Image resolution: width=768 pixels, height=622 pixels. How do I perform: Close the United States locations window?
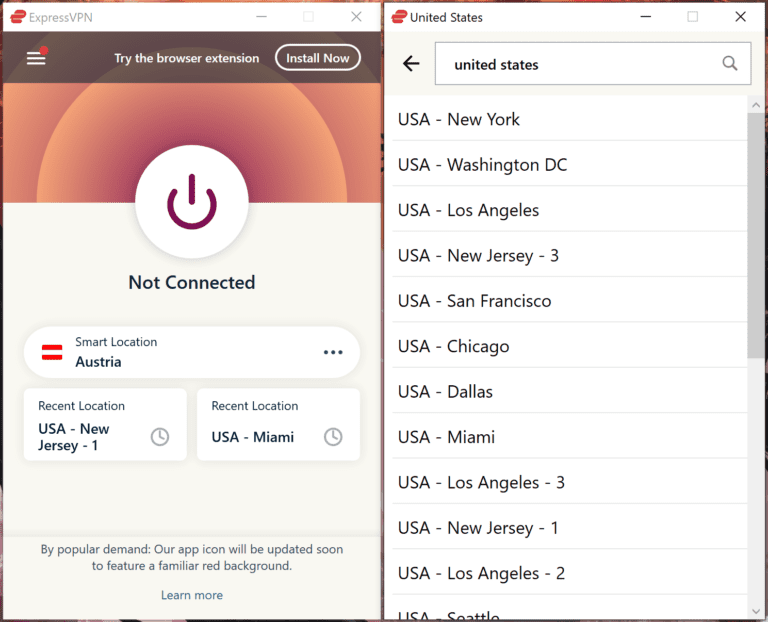coord(740,17)
